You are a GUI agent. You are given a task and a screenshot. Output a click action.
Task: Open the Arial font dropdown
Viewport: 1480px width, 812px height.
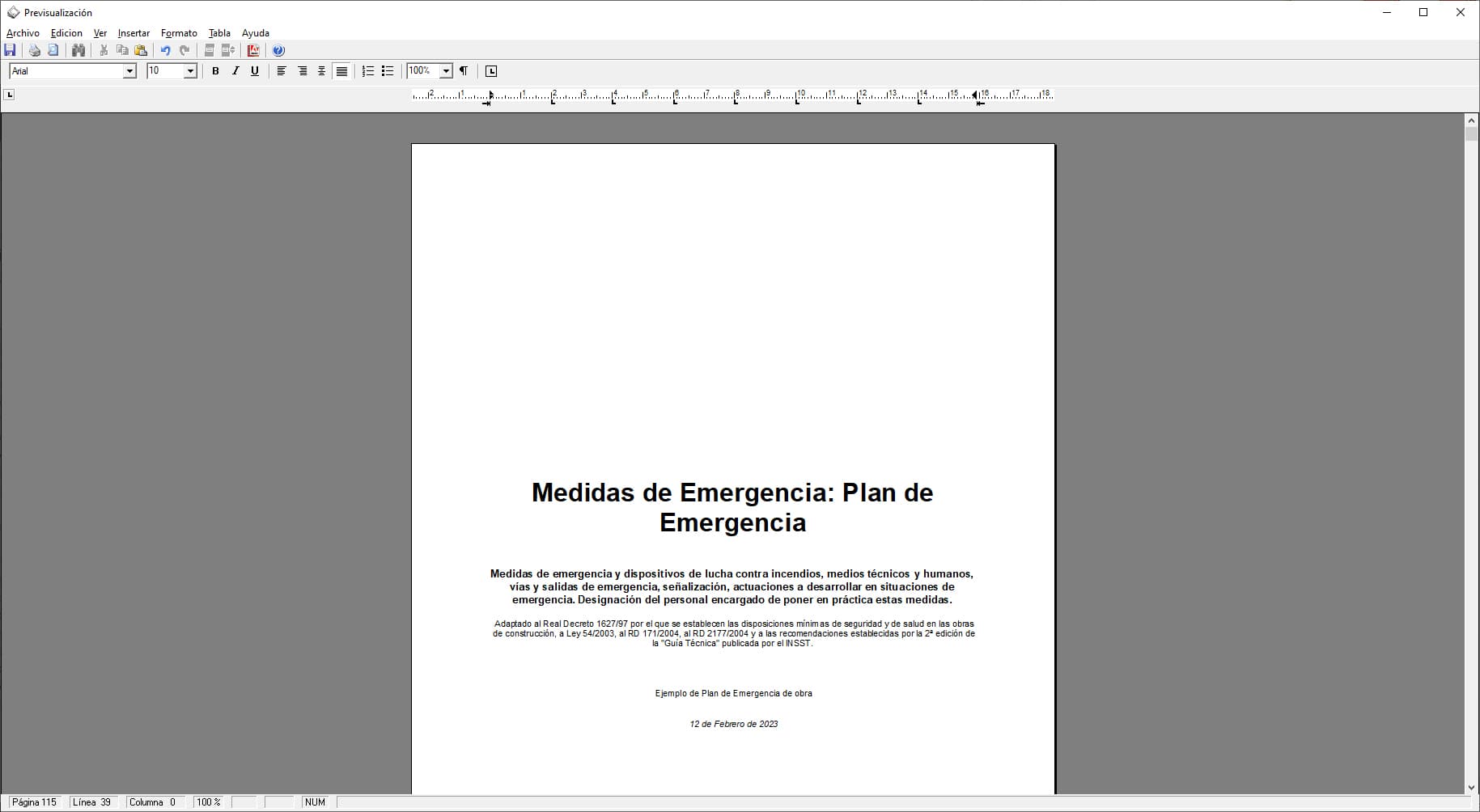point(129,71)
